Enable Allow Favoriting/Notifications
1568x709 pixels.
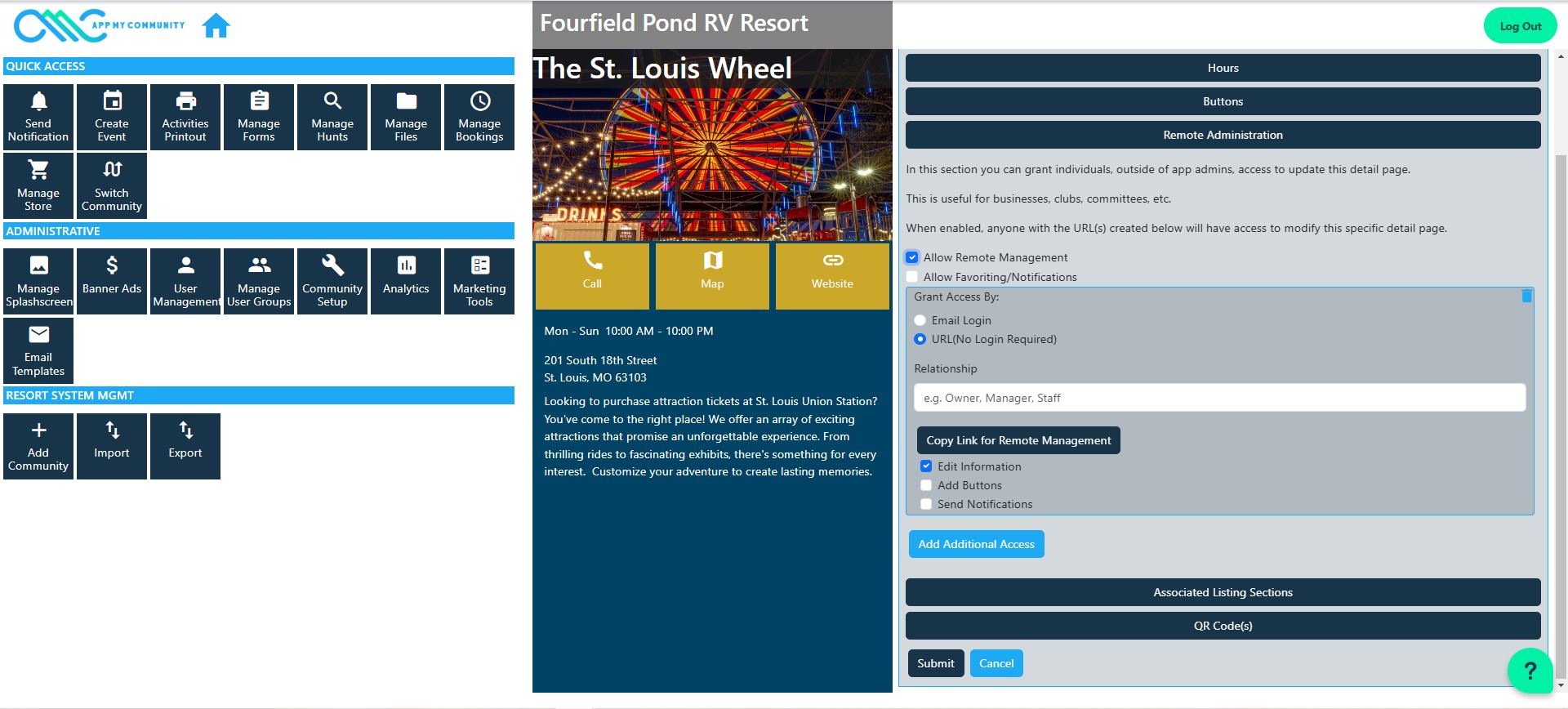pyautogui.click(x=912, y=277)
